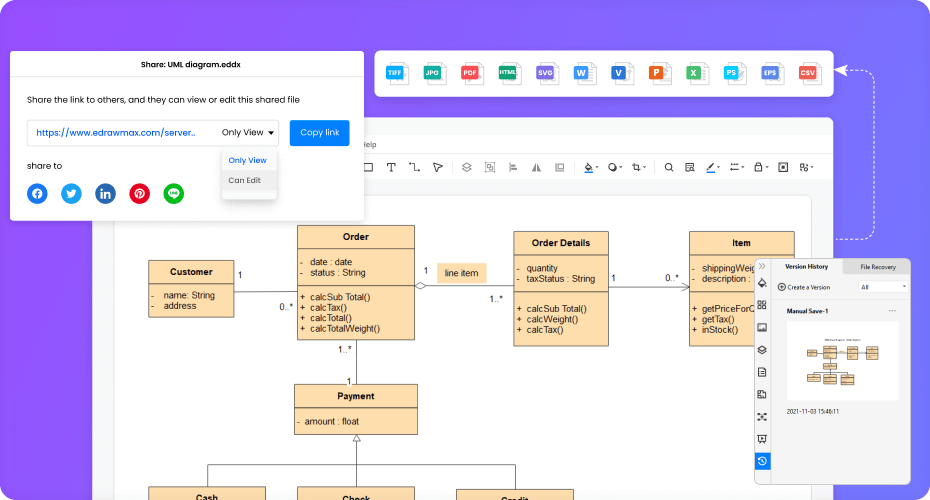This screenshot has height=500, width=930.
Task: Export the diagram as TIFF
Action: click(396, 74)
